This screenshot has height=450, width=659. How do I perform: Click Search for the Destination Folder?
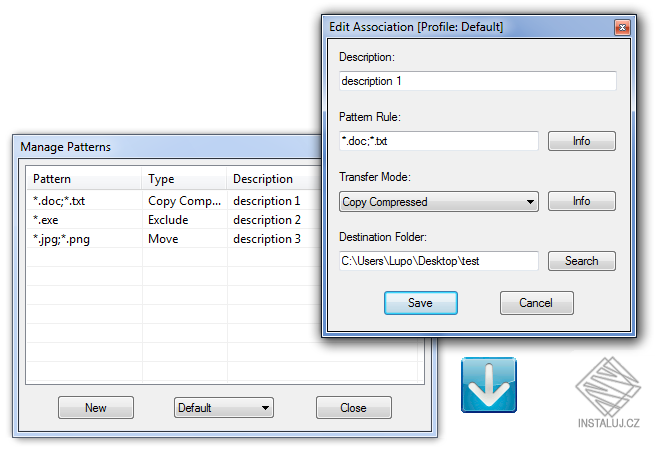pyautogui.click(x=582, y=261)
